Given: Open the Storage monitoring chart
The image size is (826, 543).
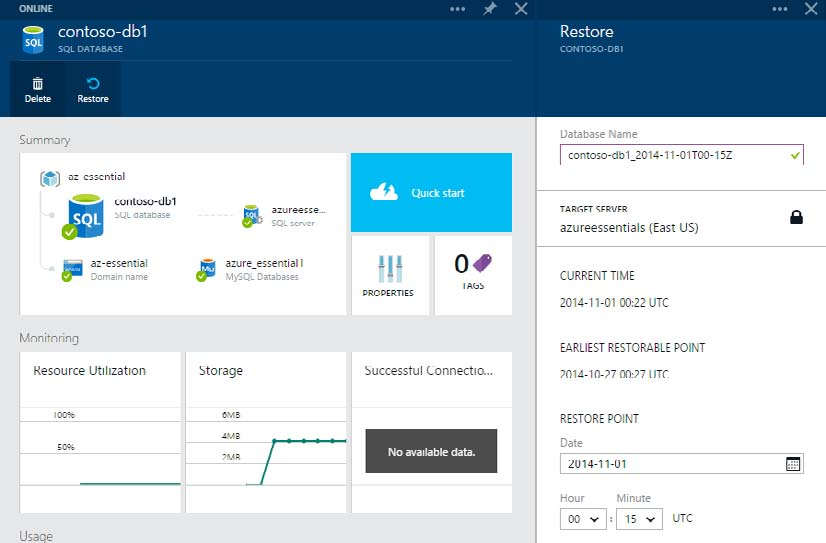Looking at the screenshot, I should click(265, 432).
